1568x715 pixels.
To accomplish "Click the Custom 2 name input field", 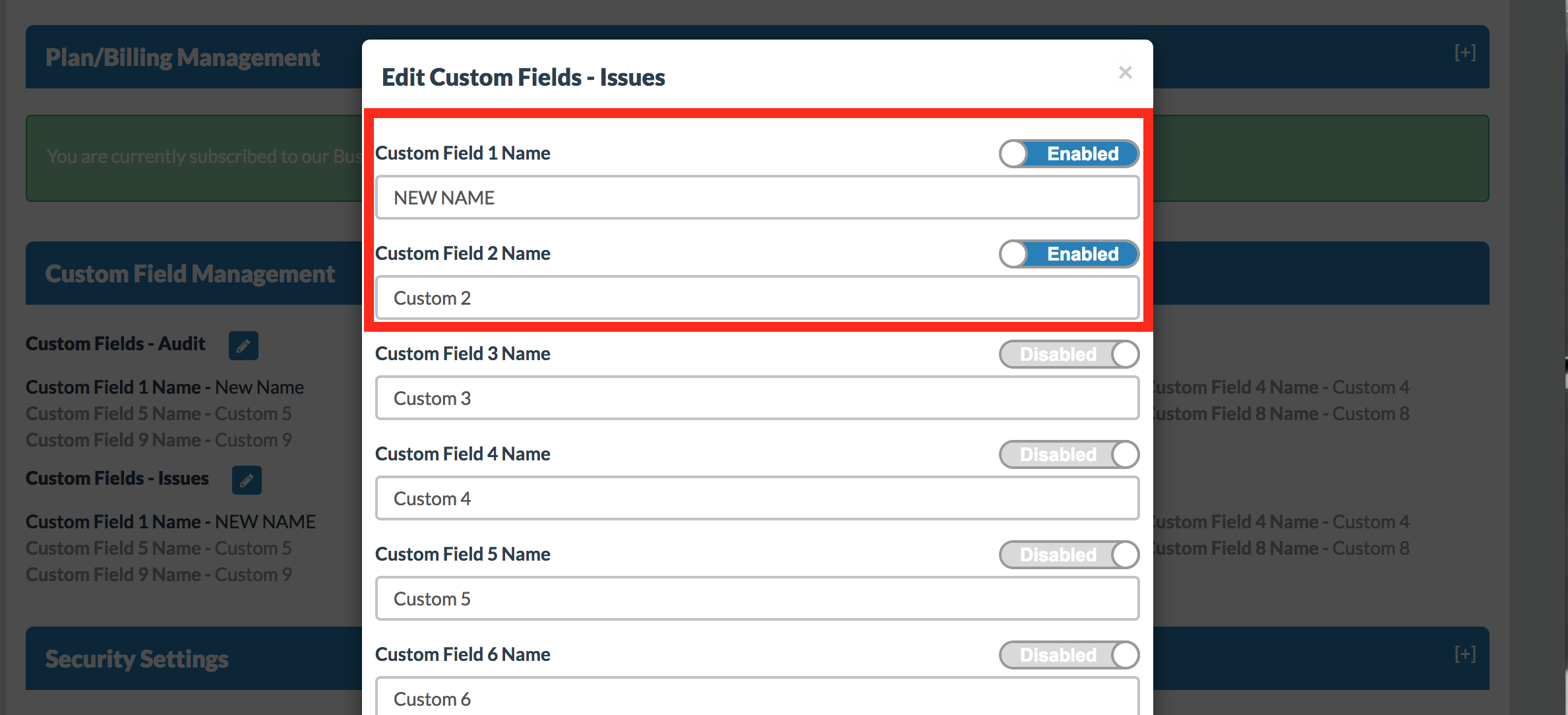I will [x=757, y=297].
